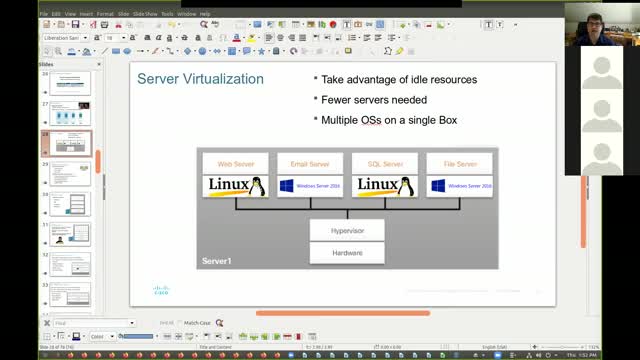640x360 pixels.
Task: Select the Ellipse shape tool
Action: click(x=127, y=51)
